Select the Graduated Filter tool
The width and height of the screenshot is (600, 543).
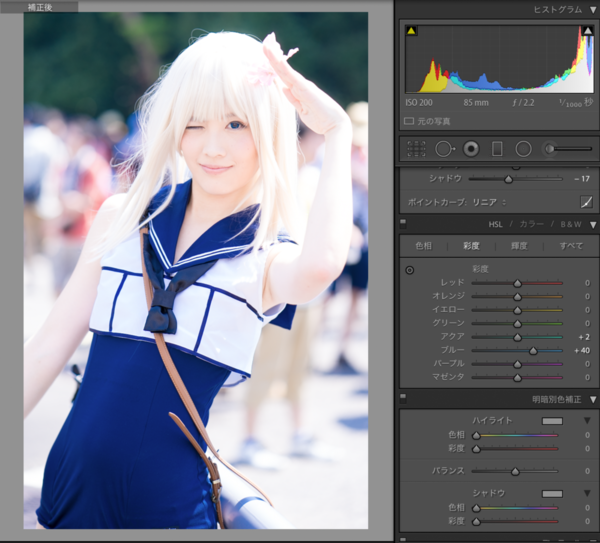tap(497, 149)
